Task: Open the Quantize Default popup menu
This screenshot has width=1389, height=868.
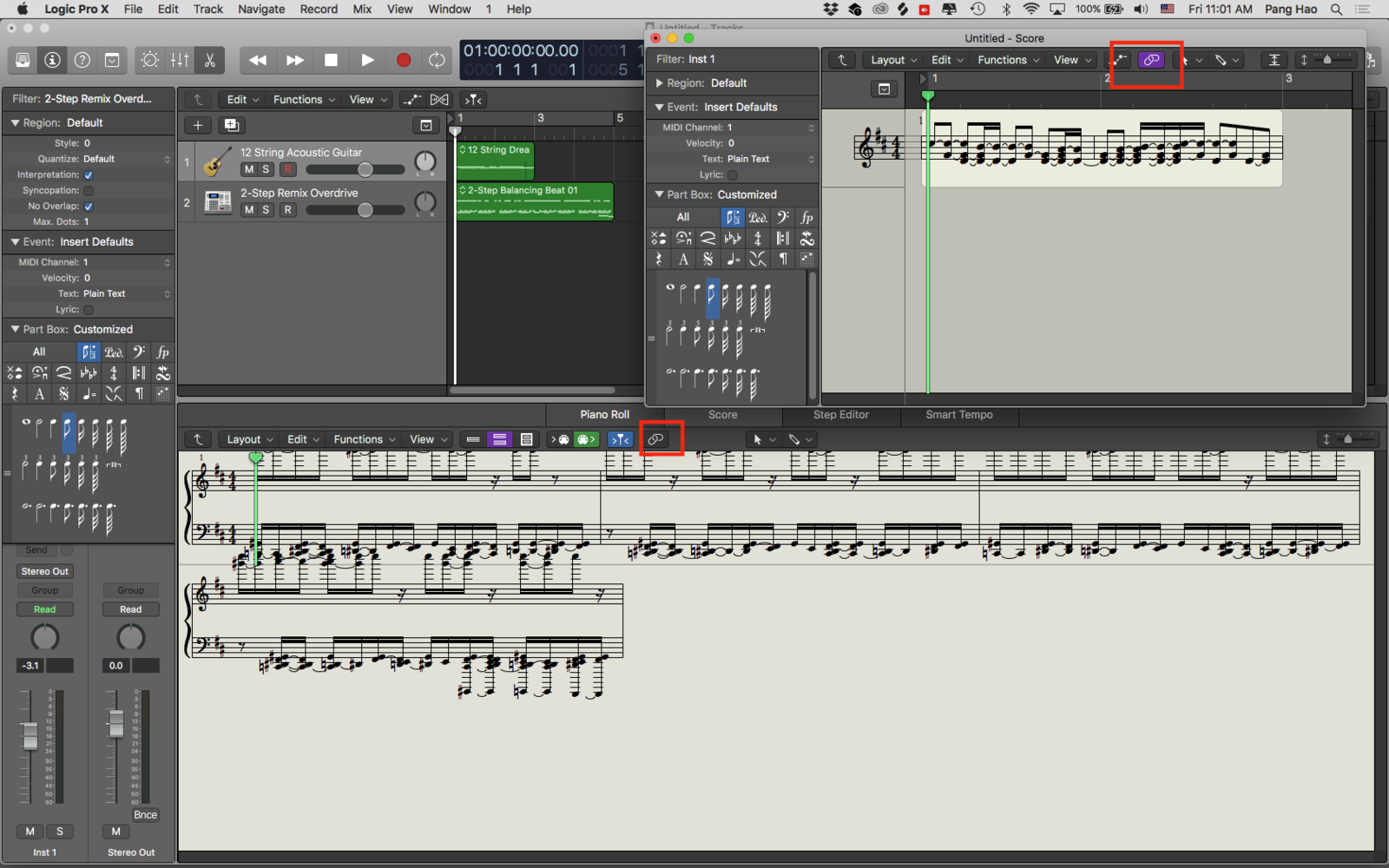Action: coord(126,159)
